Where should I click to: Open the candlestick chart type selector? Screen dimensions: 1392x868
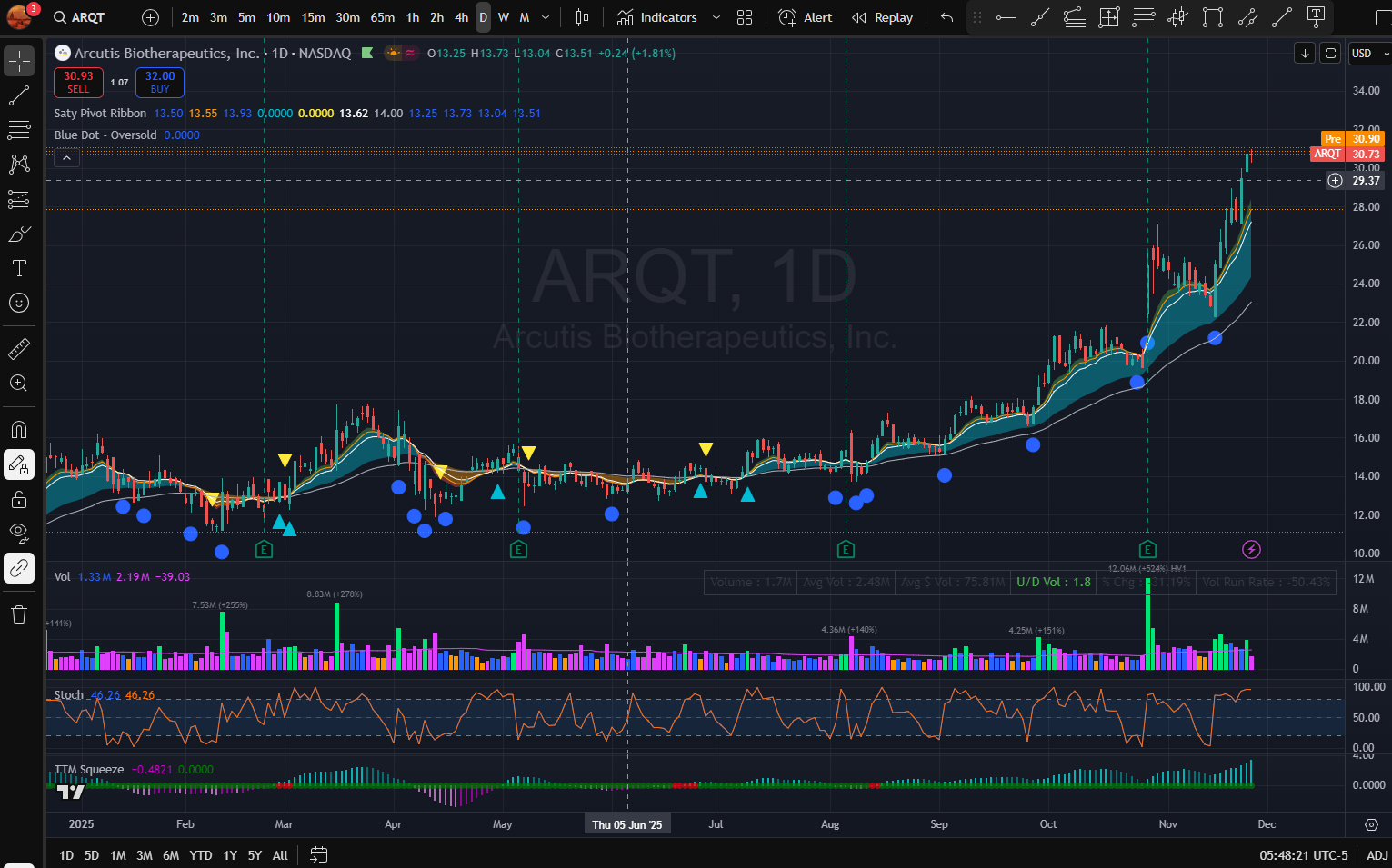[x=582, y=17]
